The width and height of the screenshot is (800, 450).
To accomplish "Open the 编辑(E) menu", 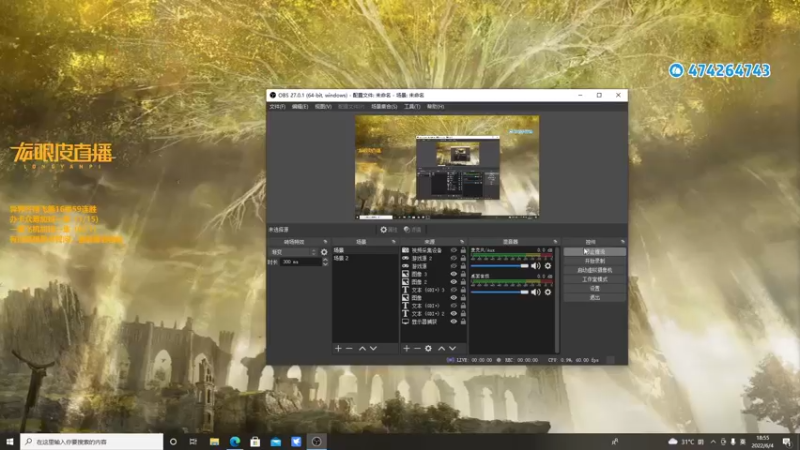I will coord(300,107).
